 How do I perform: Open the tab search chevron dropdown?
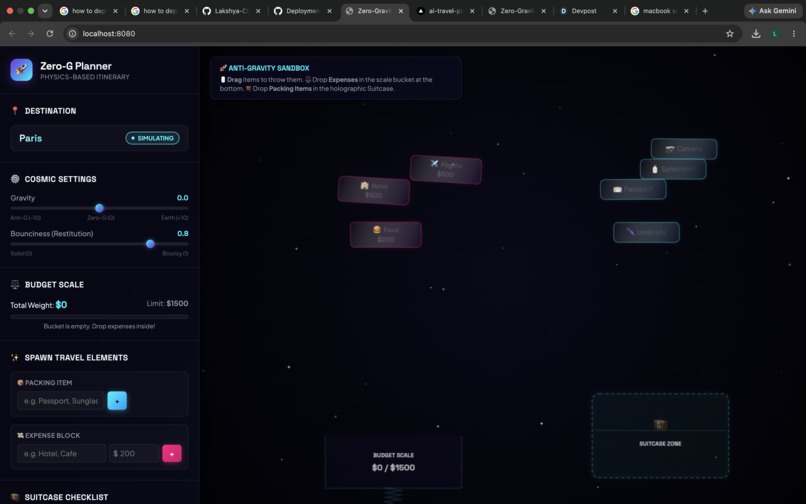45,11
